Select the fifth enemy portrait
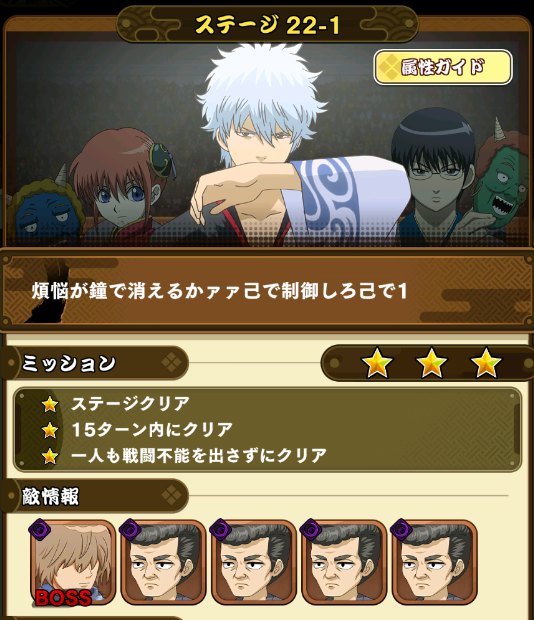 [434, 563]
